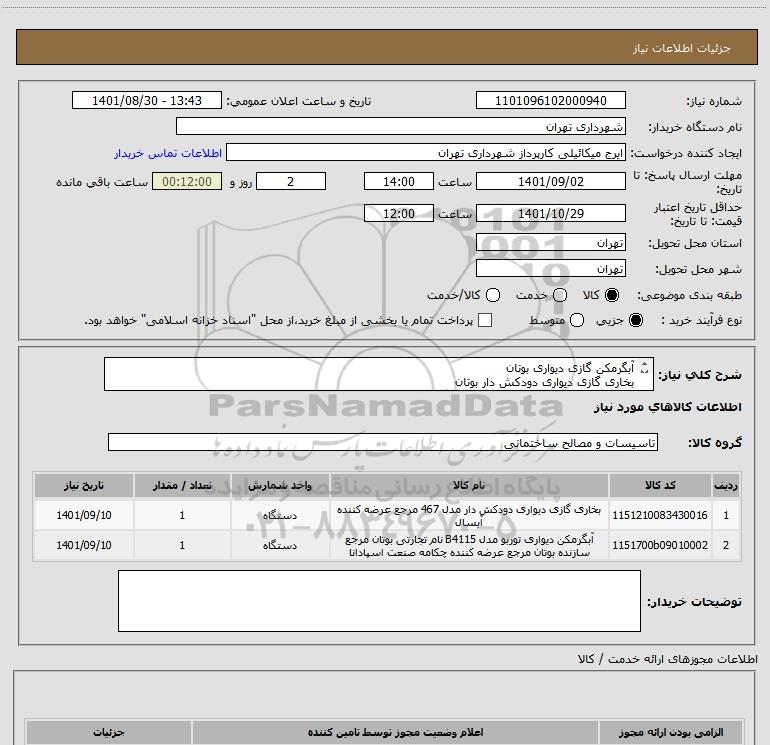Click the توضیحات خریدار text area

[379, 601]
